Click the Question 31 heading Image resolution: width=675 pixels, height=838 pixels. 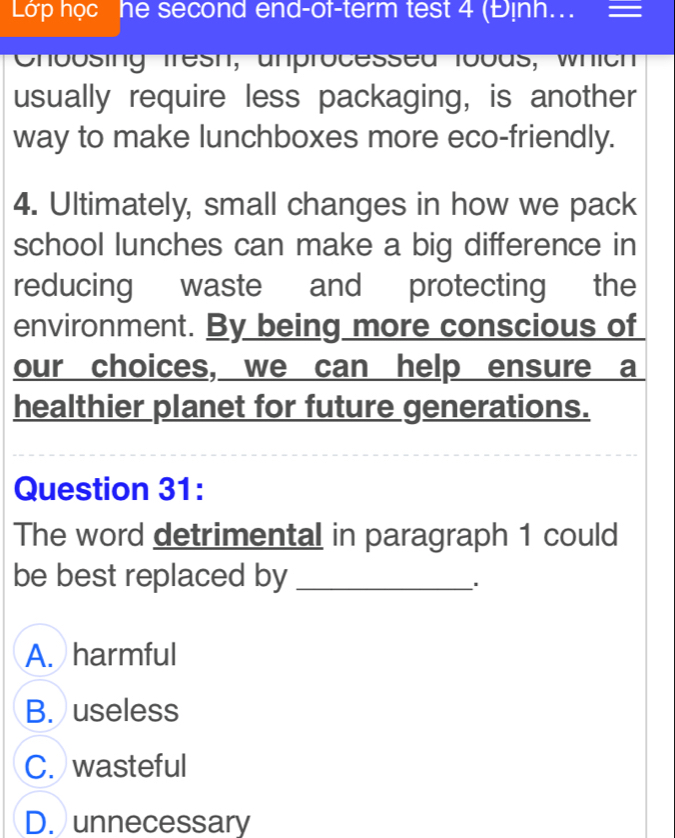(109, 489)
